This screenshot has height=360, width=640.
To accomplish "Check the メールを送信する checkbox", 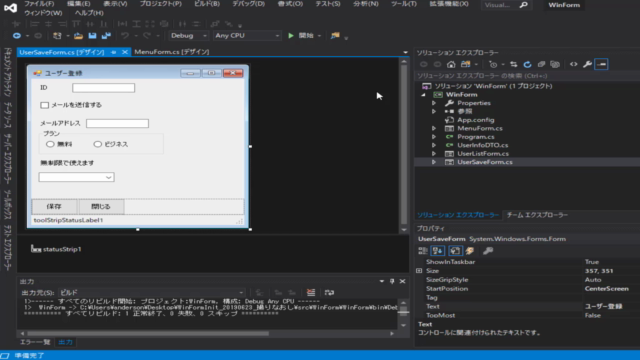I will point(44,105).
